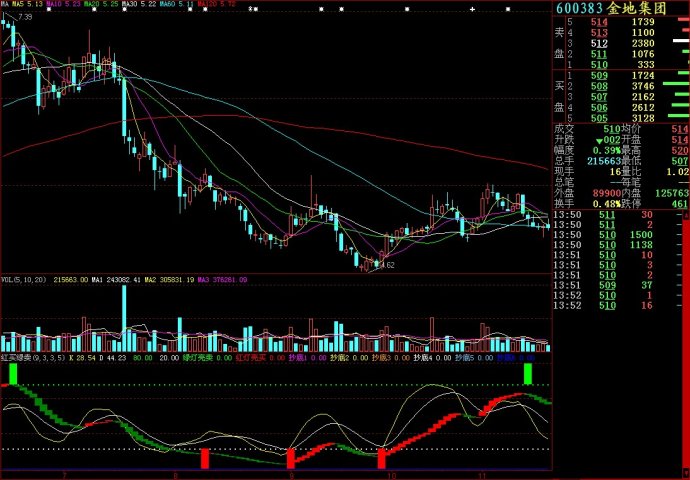Image resolution: width=690 pixels, height=480 pixels.
Task: Click the buy level 1 price 509
Action: (599, 76)
